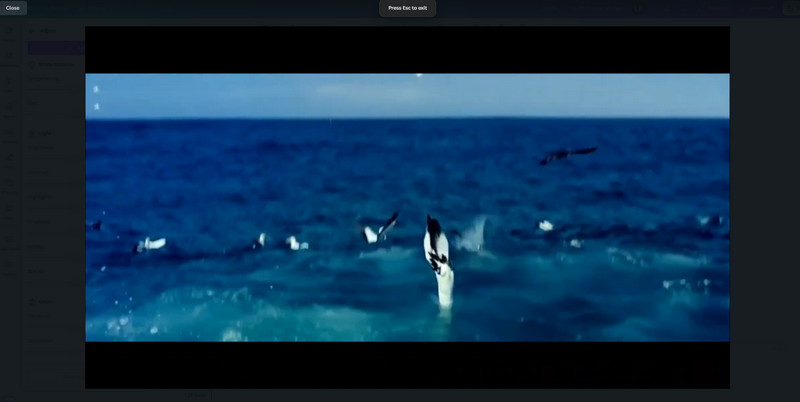Click the dimmed back arrow beside Adjust
The width and height of the screenshot is (800, 402).
point(33,31)
